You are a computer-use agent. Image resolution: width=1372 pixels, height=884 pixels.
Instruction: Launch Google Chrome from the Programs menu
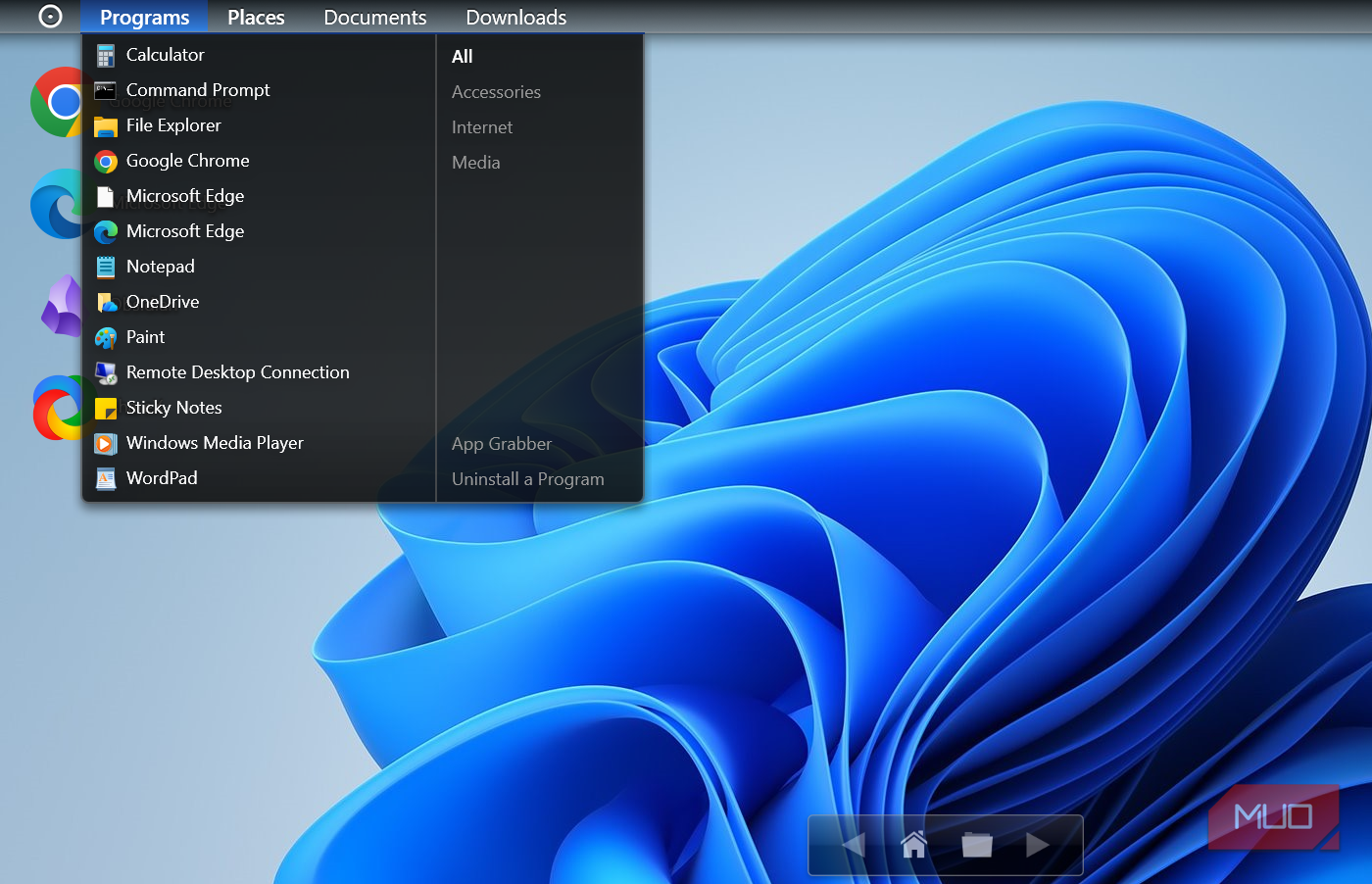187,161
